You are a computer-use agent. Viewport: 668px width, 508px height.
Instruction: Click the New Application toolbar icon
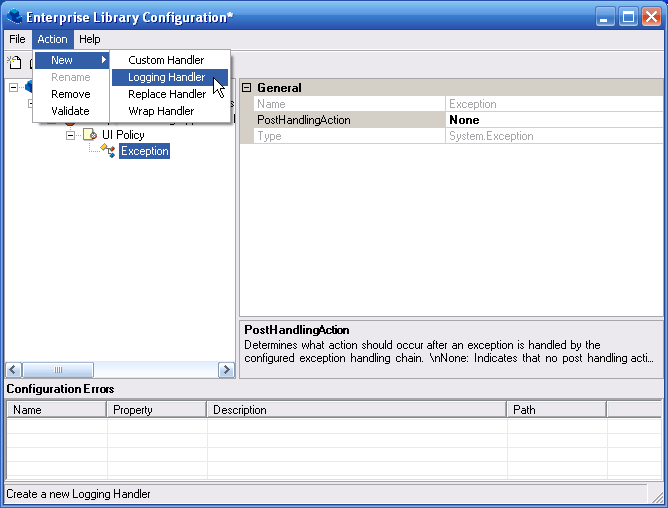click(x=14, y=63)
